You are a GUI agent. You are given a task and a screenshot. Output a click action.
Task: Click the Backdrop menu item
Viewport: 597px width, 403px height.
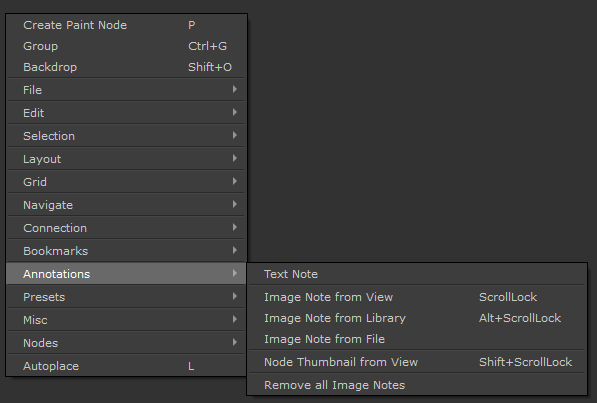pyautogui.click(x=126, y=67)
